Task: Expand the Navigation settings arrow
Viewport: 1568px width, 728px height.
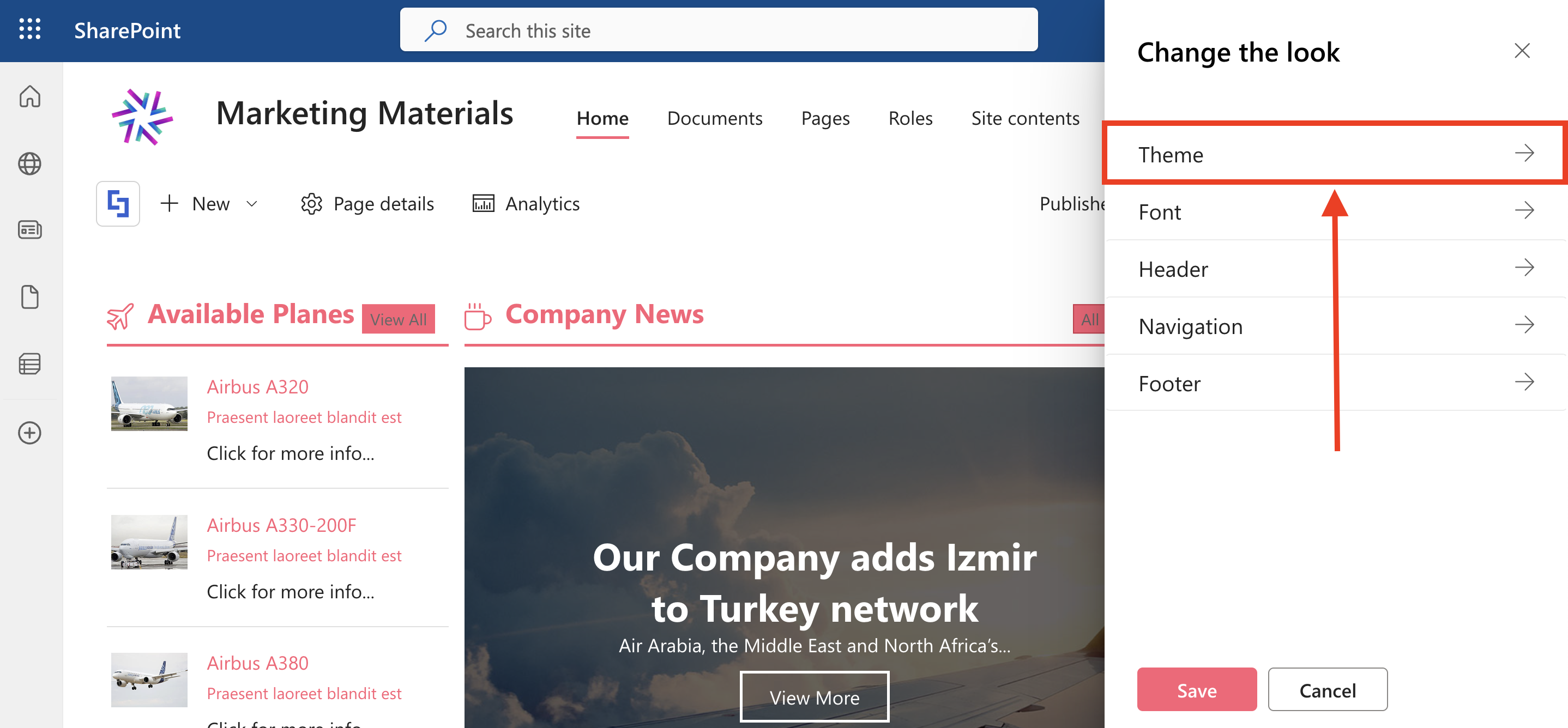Action: coord(1523,325)
